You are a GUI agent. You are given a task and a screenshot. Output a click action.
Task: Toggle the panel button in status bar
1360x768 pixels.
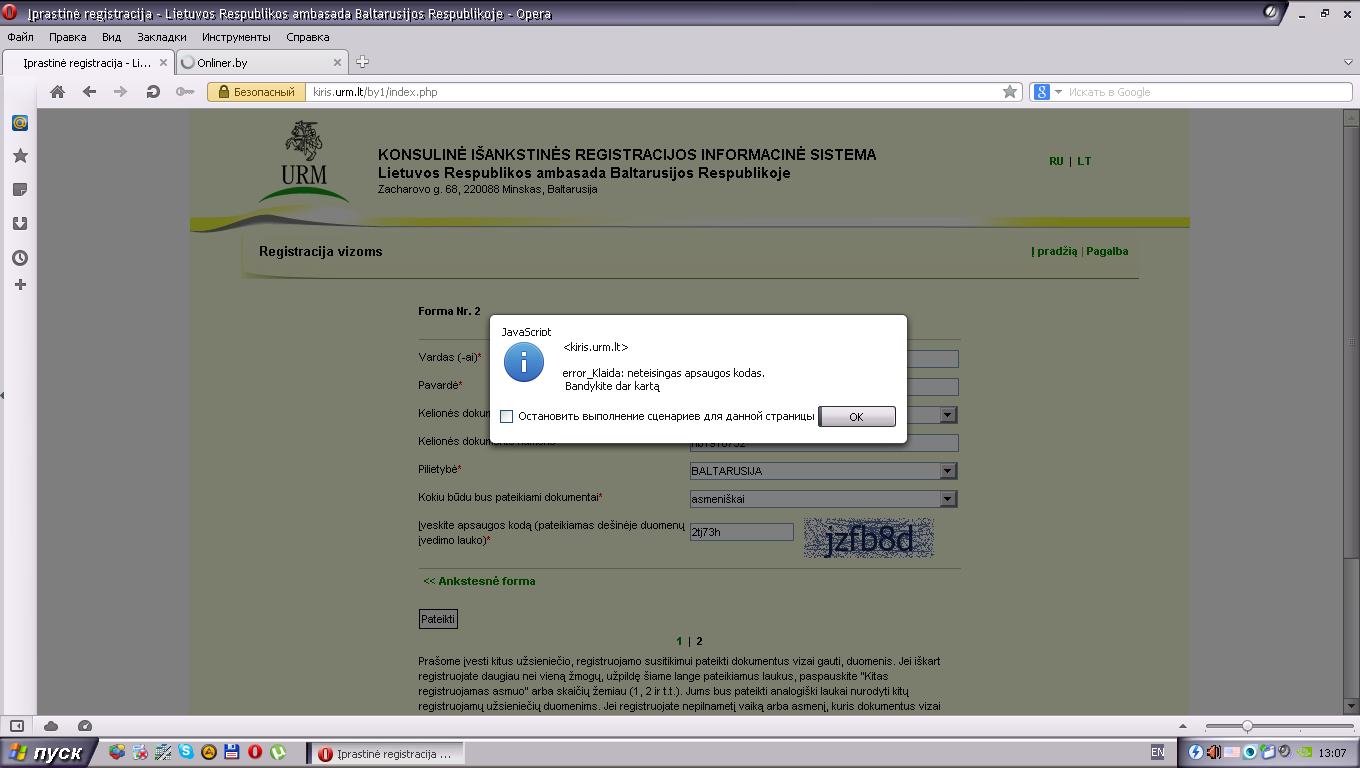(x=17, y=726)
